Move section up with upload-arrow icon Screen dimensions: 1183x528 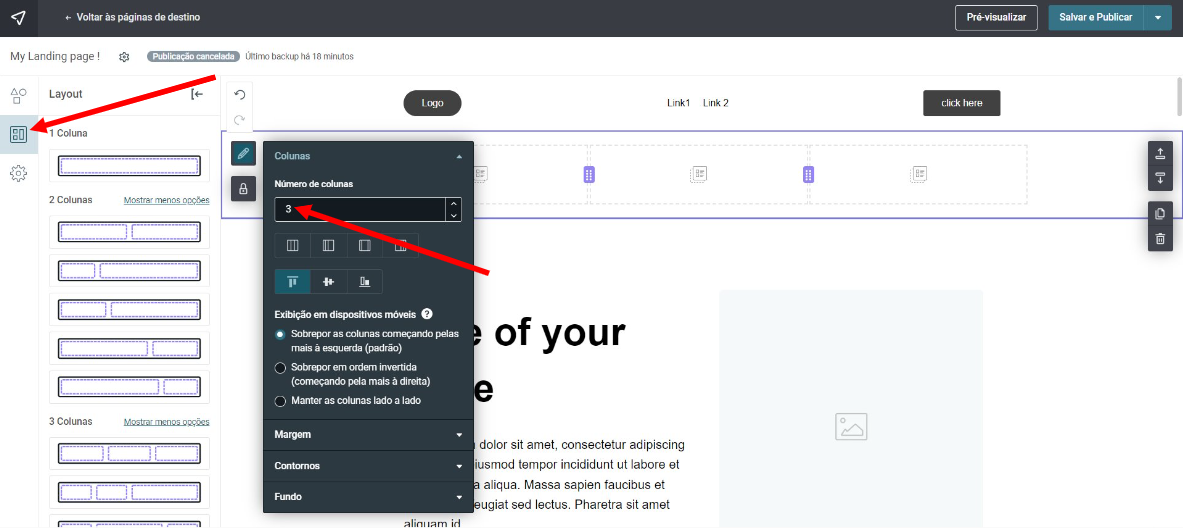1160,154
